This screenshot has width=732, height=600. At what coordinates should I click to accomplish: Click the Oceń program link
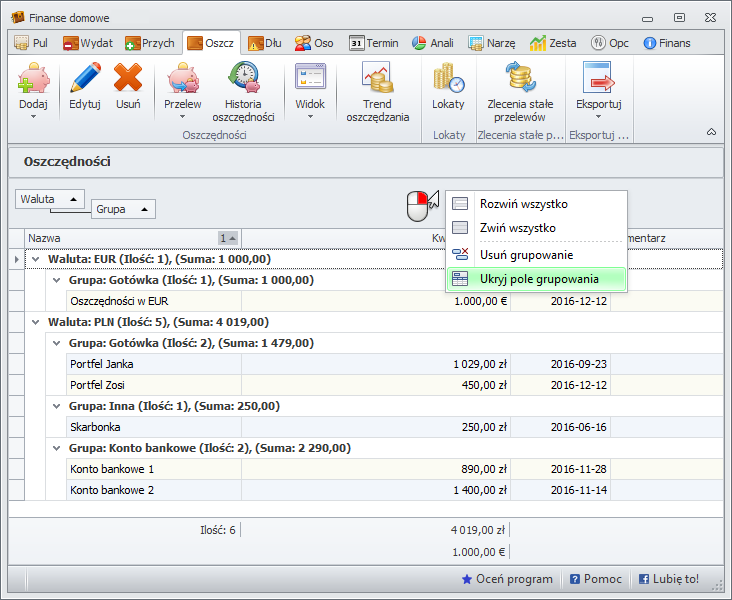click(x=506, y=579)
